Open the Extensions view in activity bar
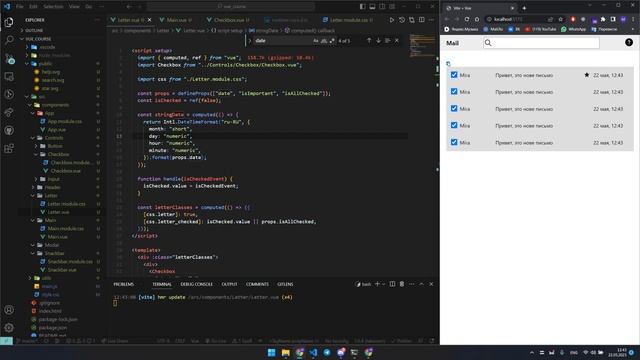640x360 pixels. [x=9, y=148]
